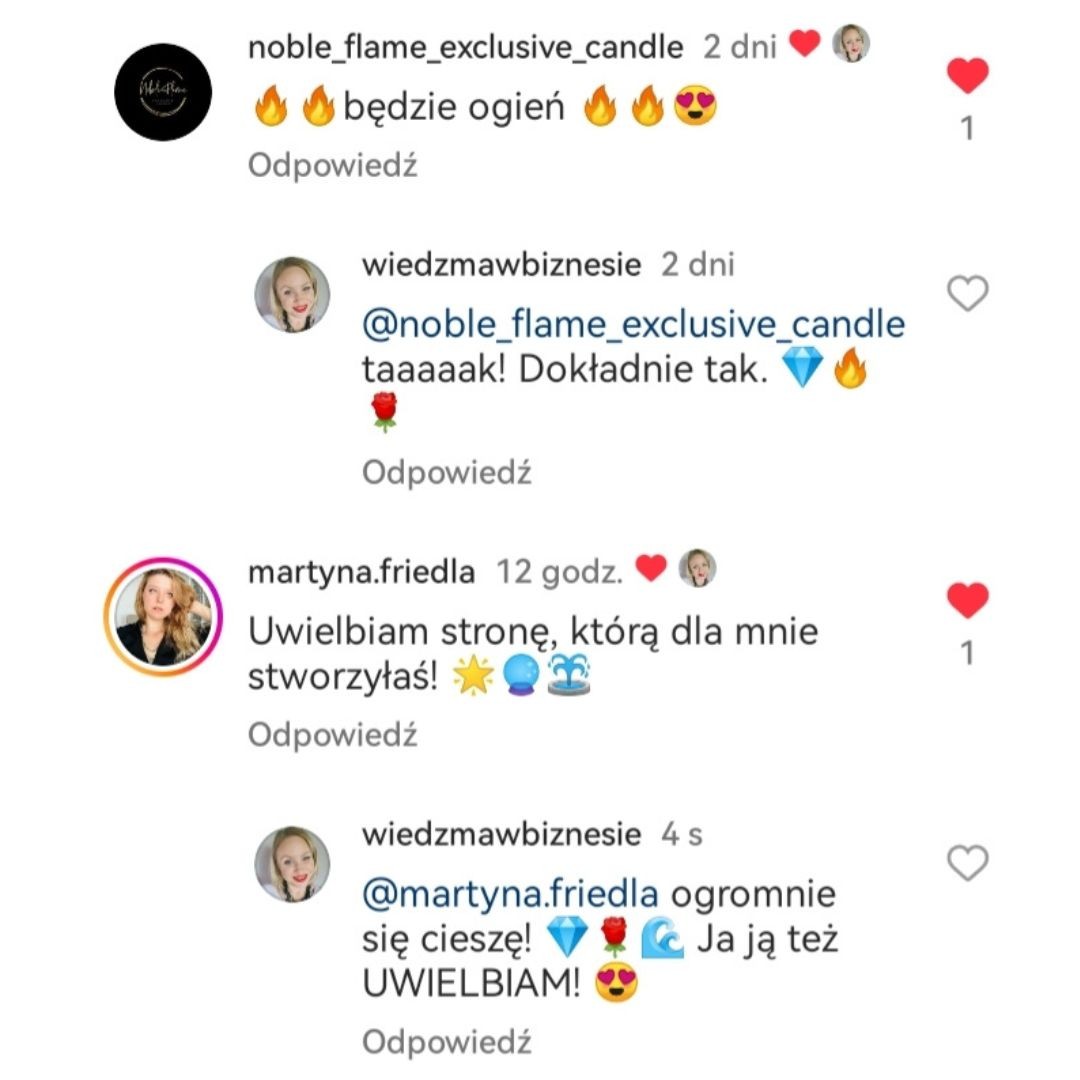1080x1080 pixels.
Task: Click Odpowiedź under 'Dokładnie tak' reply
Action: [447, 473]
